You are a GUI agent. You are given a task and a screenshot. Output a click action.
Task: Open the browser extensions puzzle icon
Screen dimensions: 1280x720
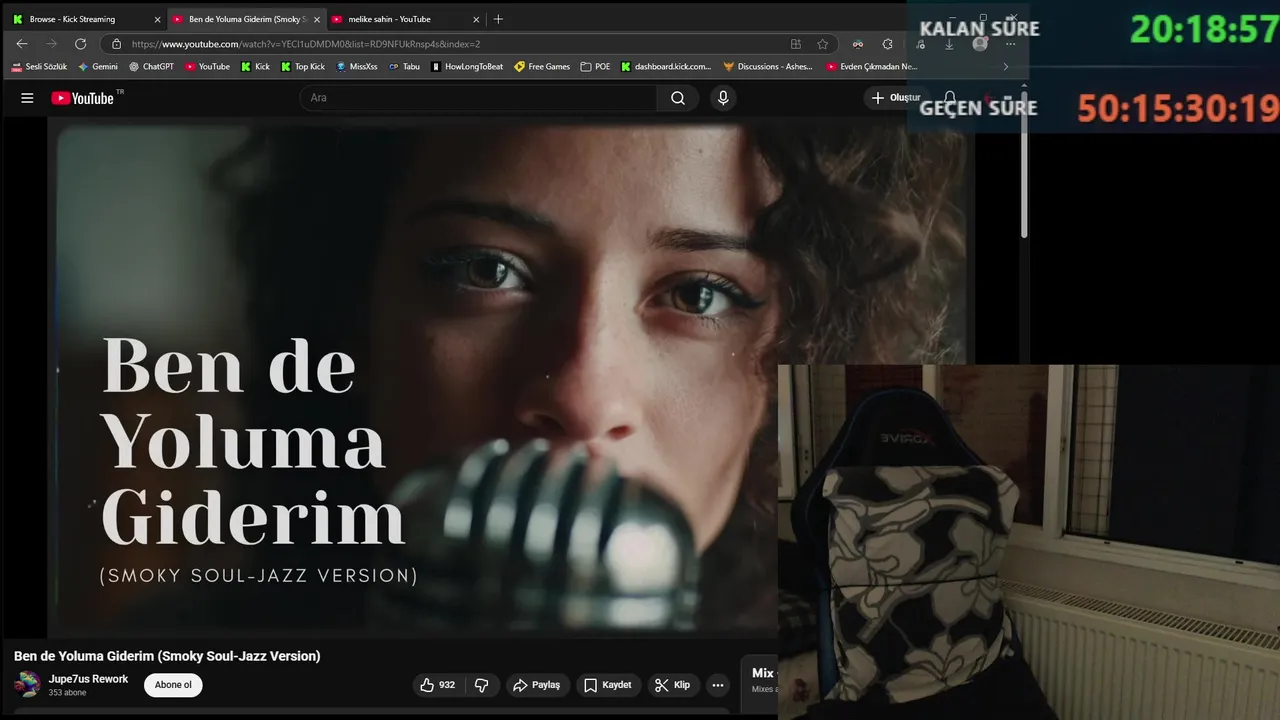coord(887,44)
